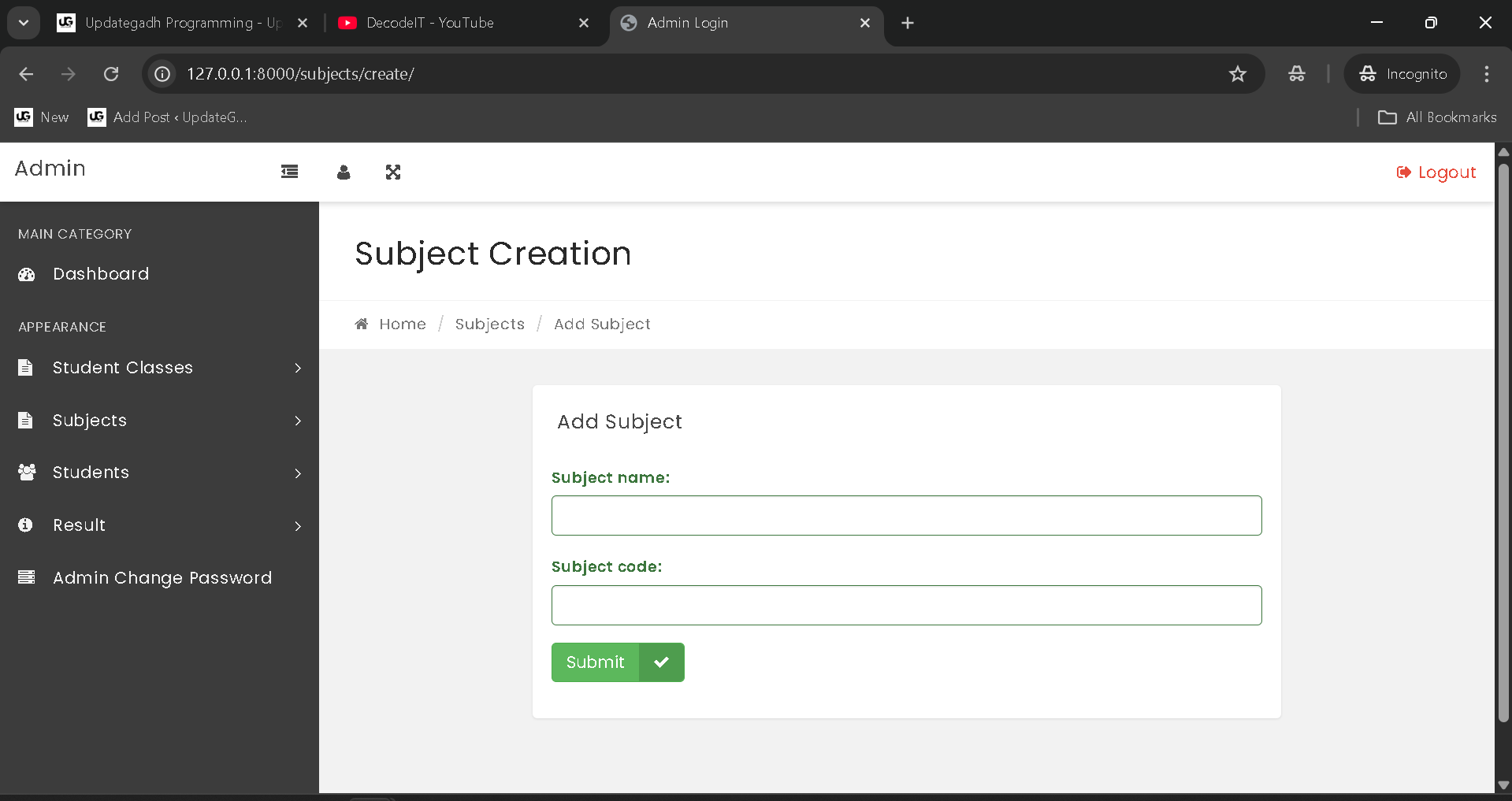Screen dimensions: 1512x801
Task: Click the home icon in breadcrumb
Action: coord(362,324)
